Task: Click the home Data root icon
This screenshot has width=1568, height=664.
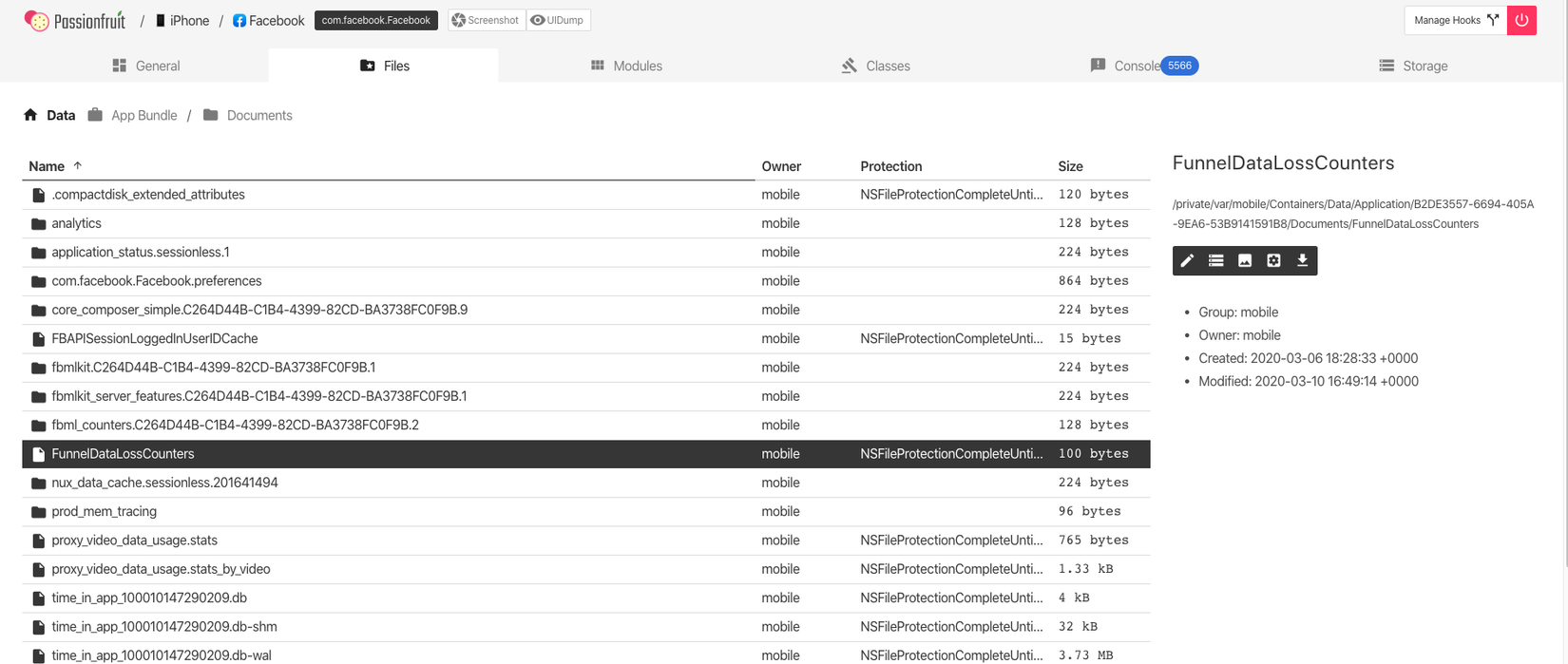Action: [30, 115]
